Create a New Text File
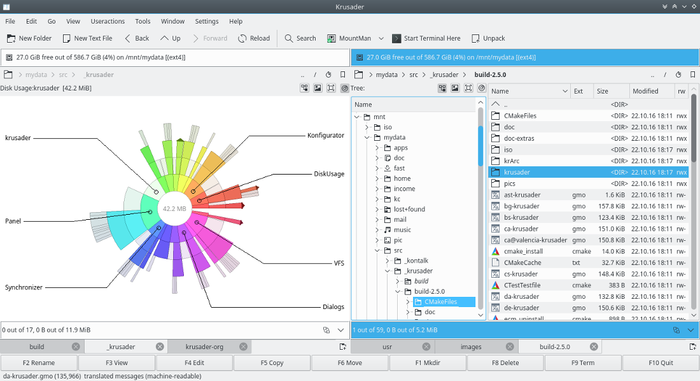This screenshot has height=381, width=700. [x=88, y=38]
